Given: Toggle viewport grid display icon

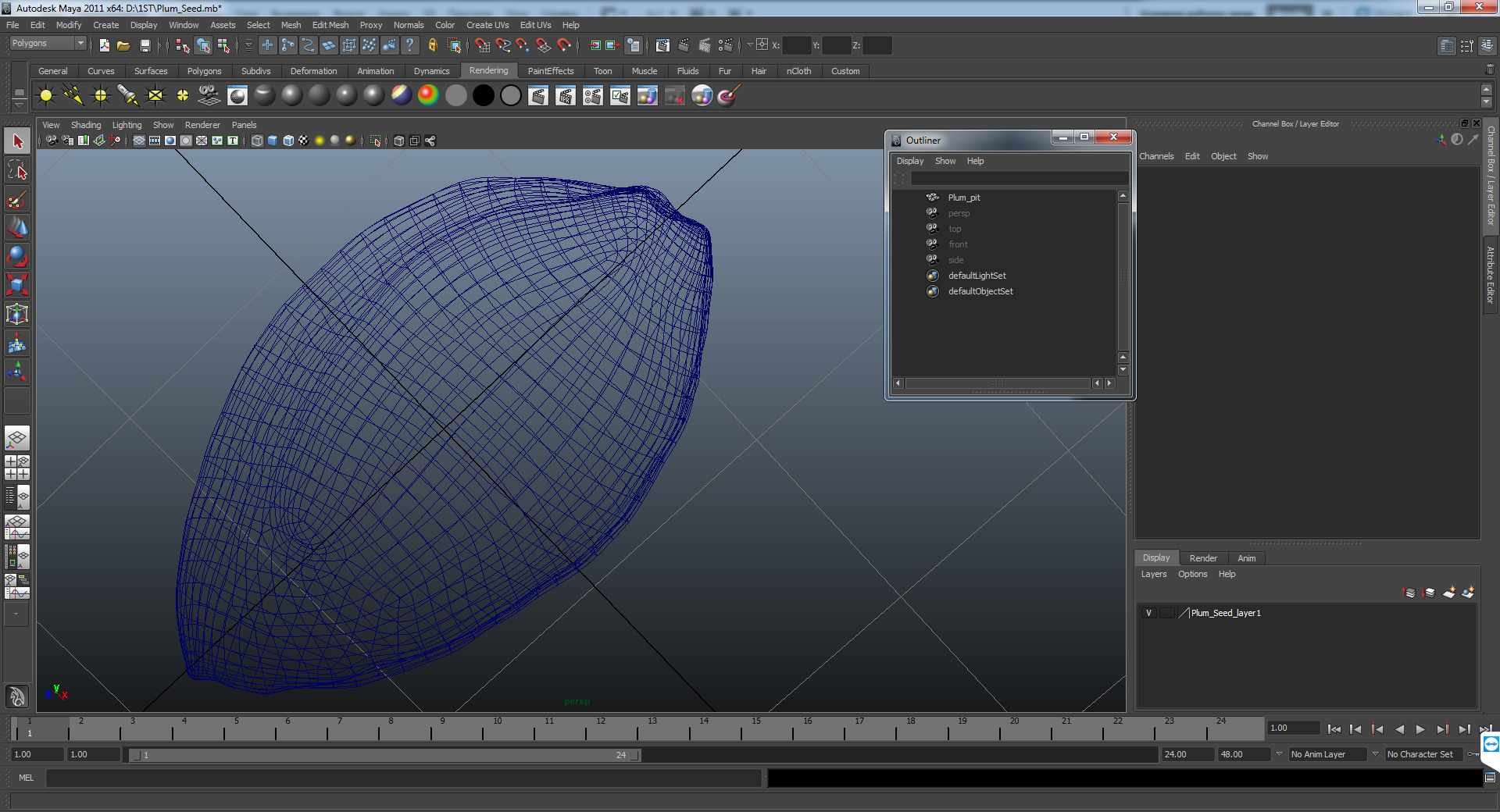Looking at the screenshot, I should click(x=139, y=141).
